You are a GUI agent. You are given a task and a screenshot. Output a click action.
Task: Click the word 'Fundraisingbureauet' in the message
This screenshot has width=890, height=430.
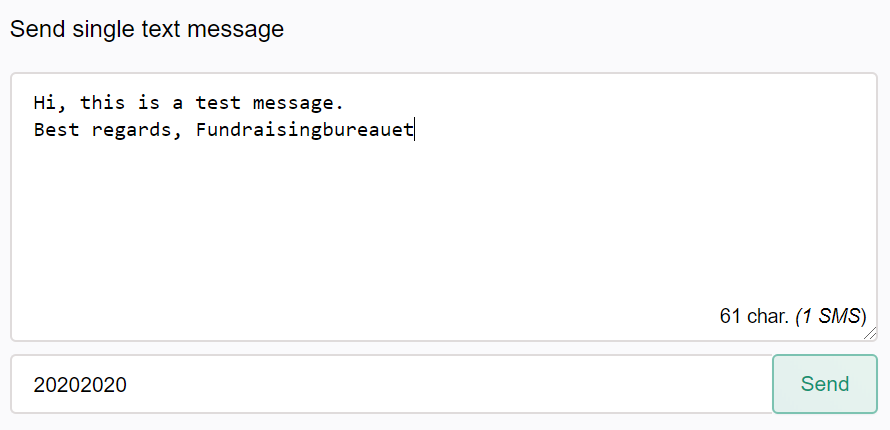tap(305, 130)
